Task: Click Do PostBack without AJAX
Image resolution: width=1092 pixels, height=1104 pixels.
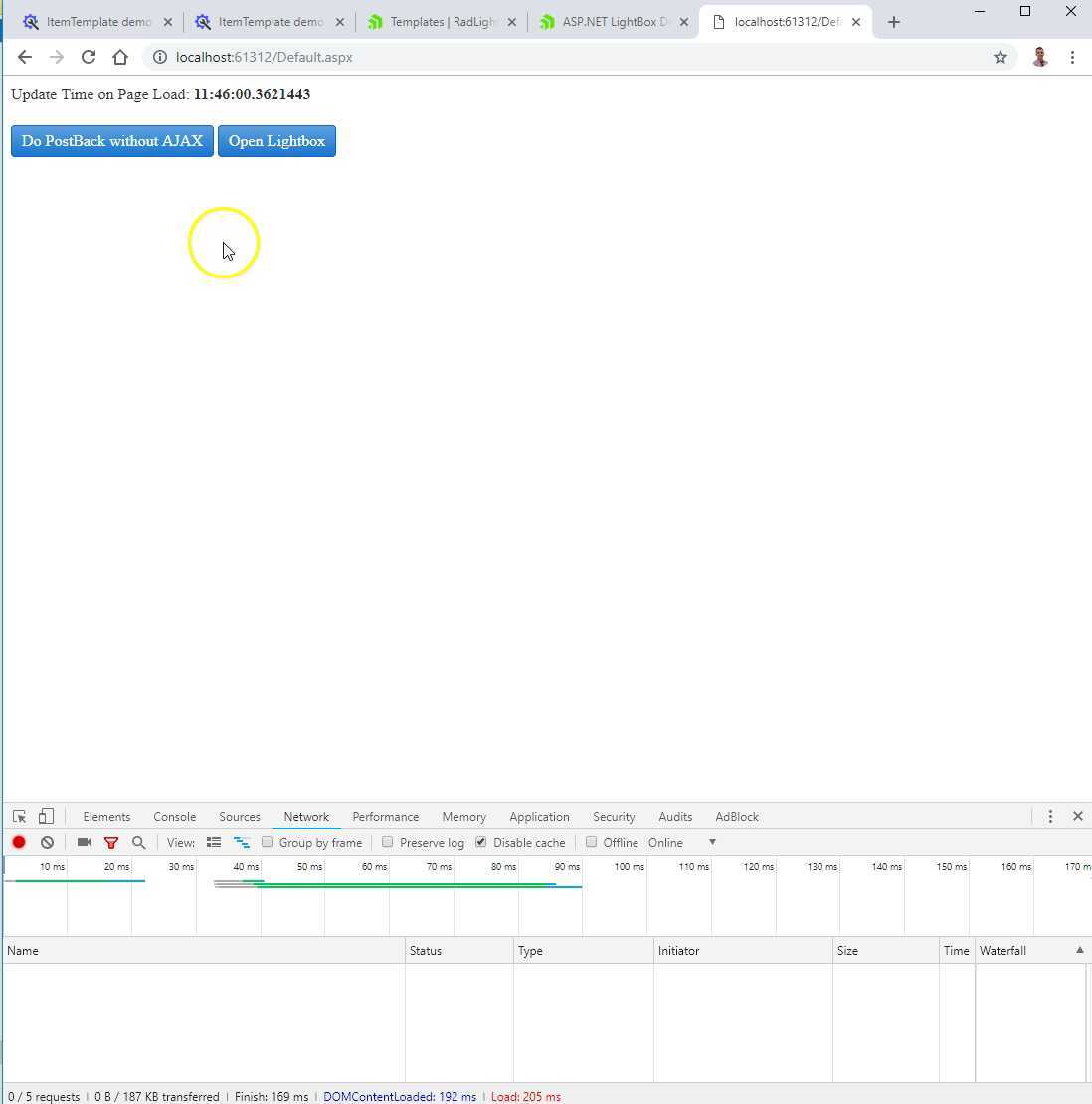Action: (111, 140)
